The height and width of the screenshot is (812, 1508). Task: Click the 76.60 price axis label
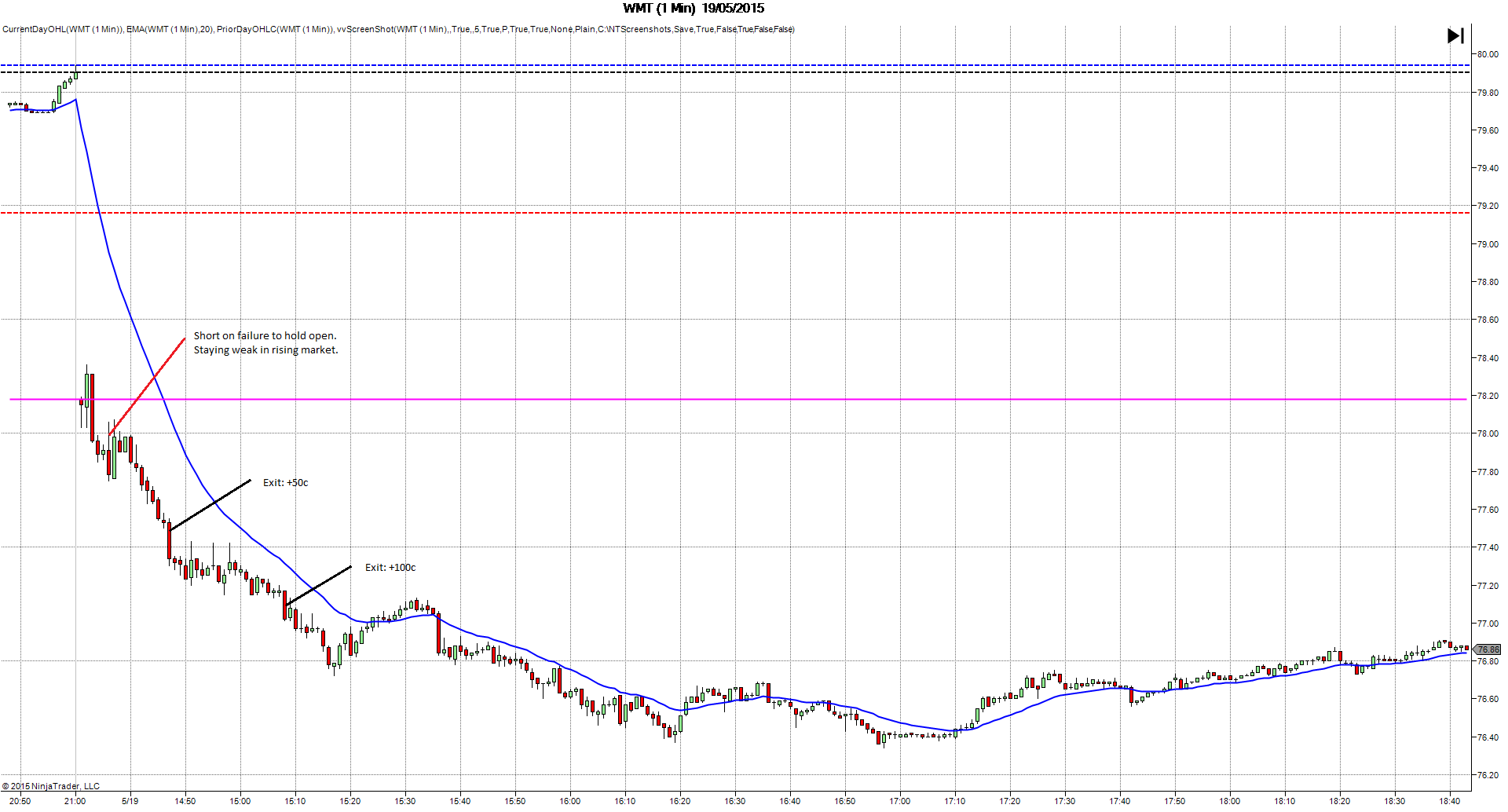[1488, 699]
